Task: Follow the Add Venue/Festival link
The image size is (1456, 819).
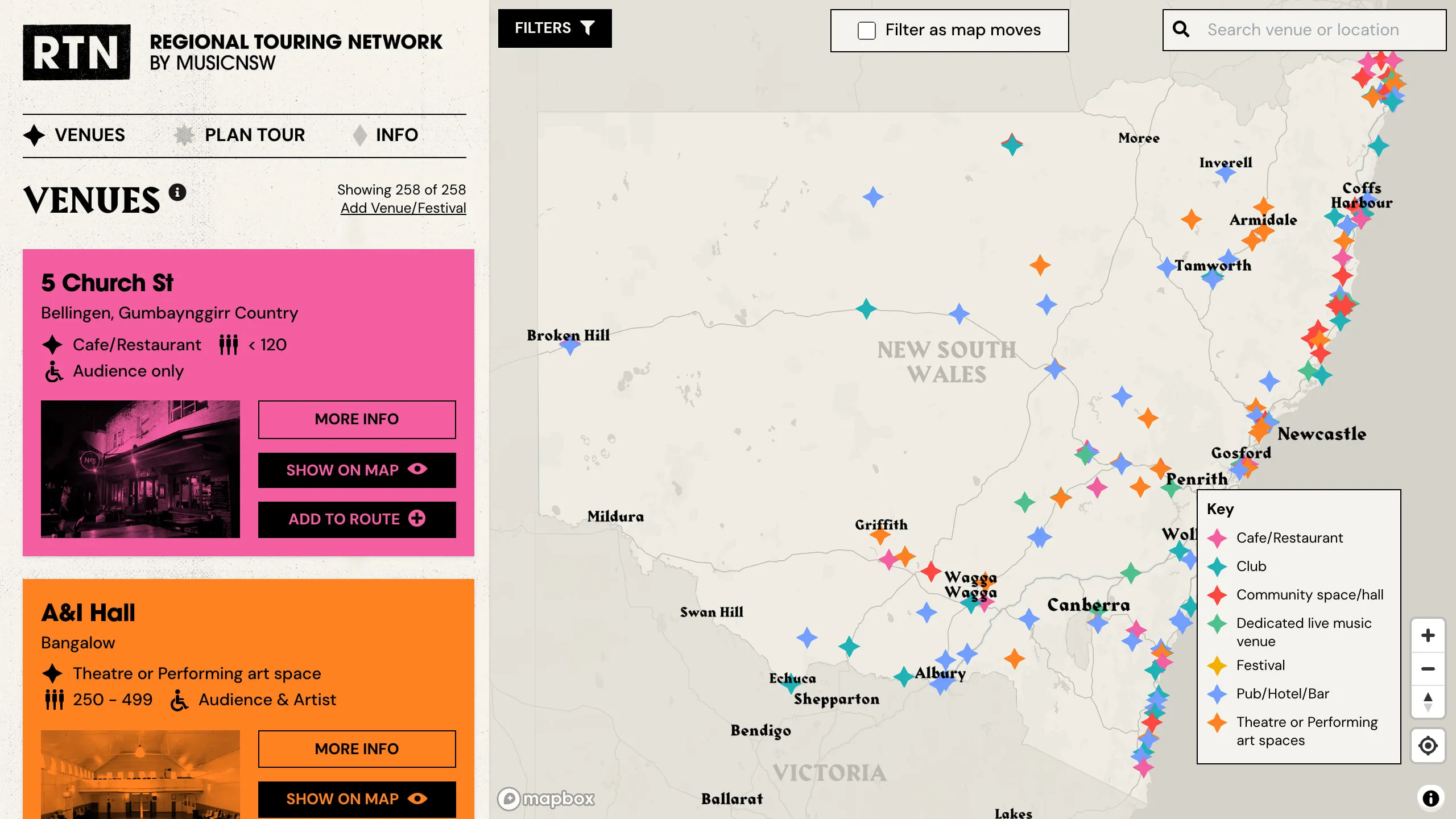Action: [x=403, y=208]
